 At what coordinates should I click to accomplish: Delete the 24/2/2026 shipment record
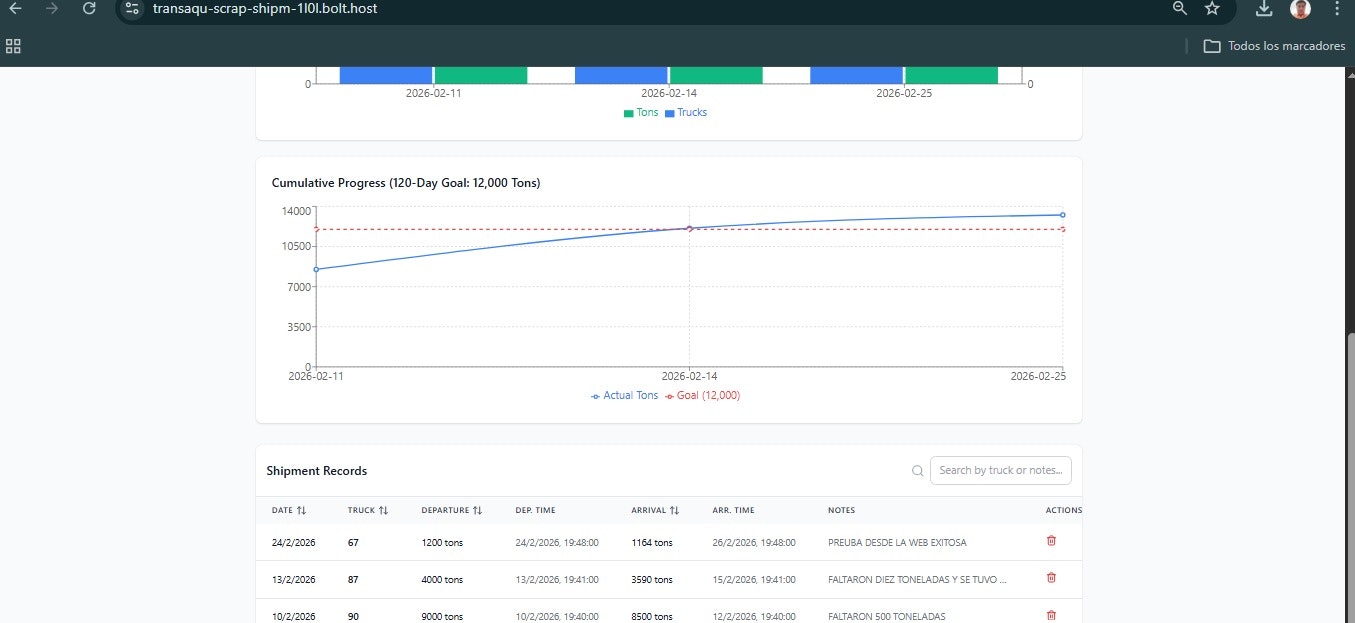1050,541
